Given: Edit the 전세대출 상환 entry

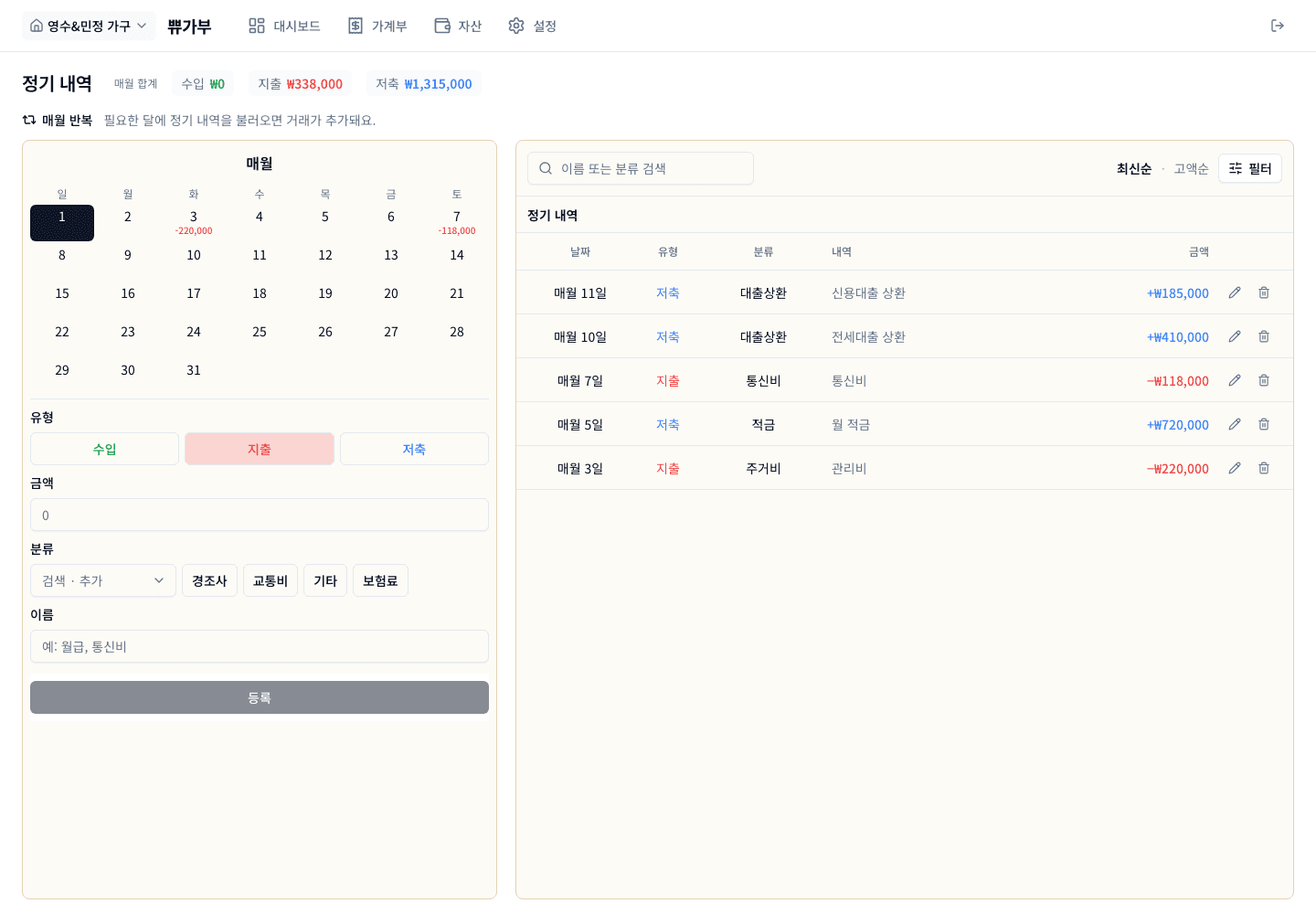Looking at the screenshot, I should click(x=1235, y=336).
